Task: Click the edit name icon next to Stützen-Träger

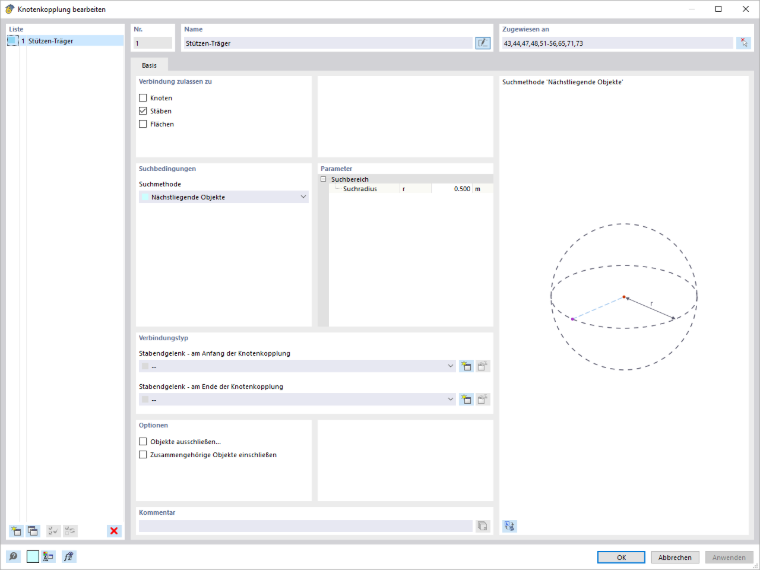Action: tap(482, 43)
